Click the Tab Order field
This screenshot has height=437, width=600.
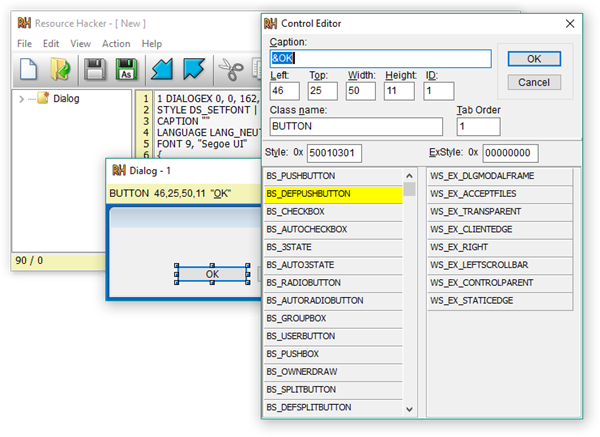point(478,126)
